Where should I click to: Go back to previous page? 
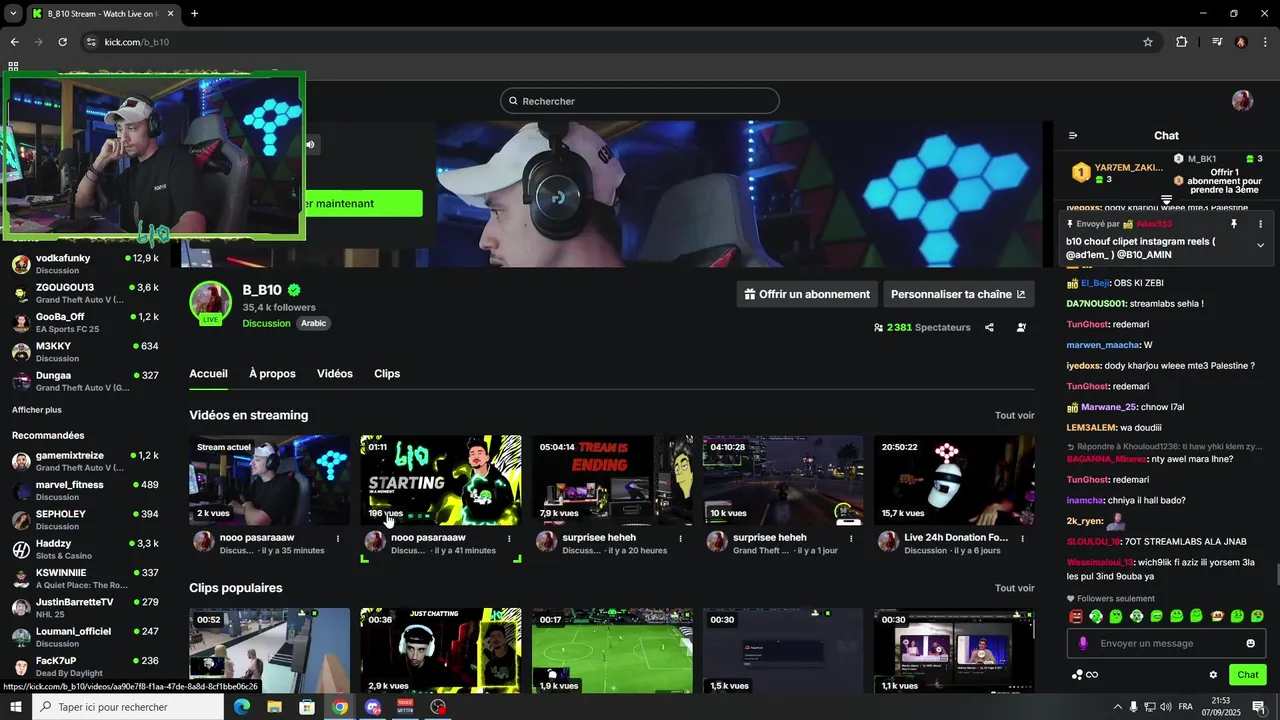pyautogui.click(x=14, y=42)
